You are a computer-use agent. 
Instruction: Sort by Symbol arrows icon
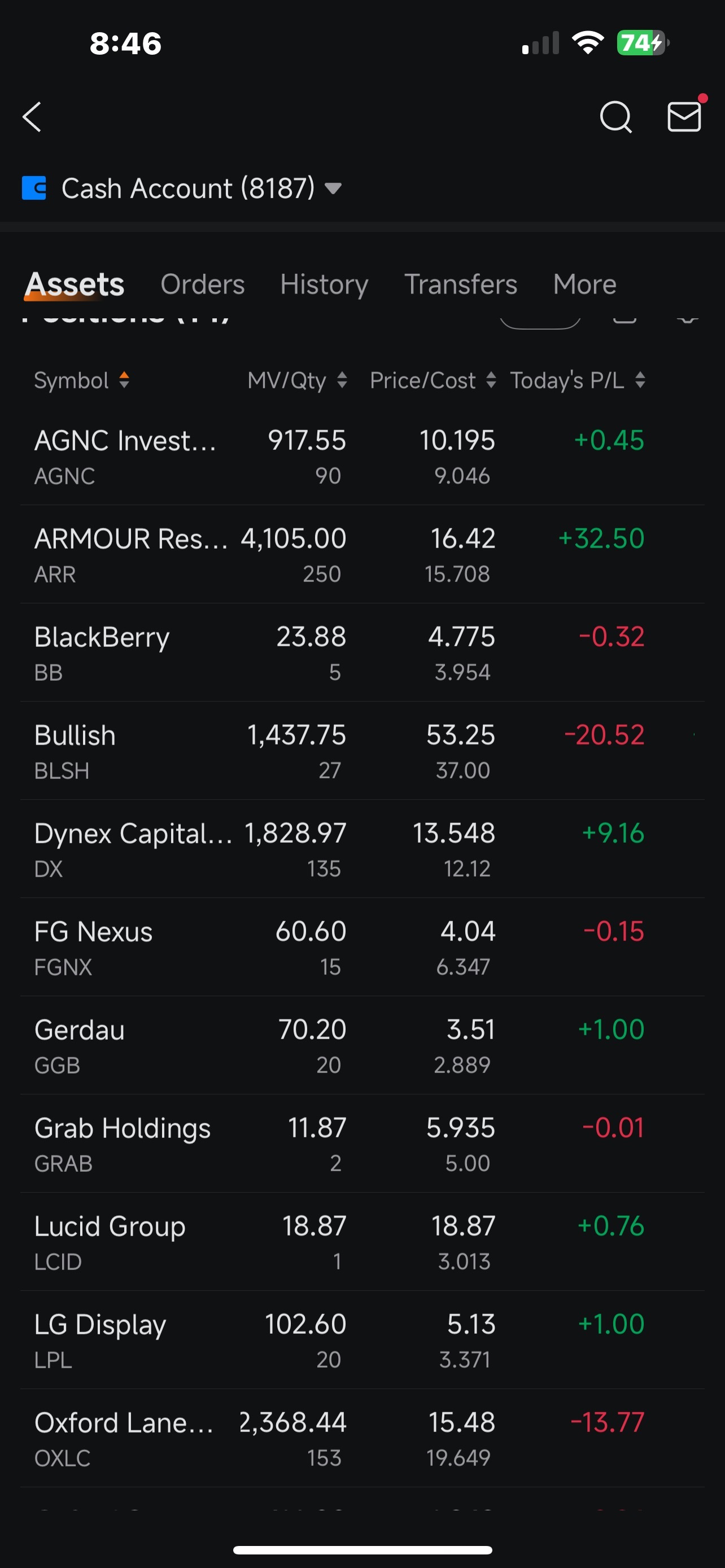click(x=124, y=380)
